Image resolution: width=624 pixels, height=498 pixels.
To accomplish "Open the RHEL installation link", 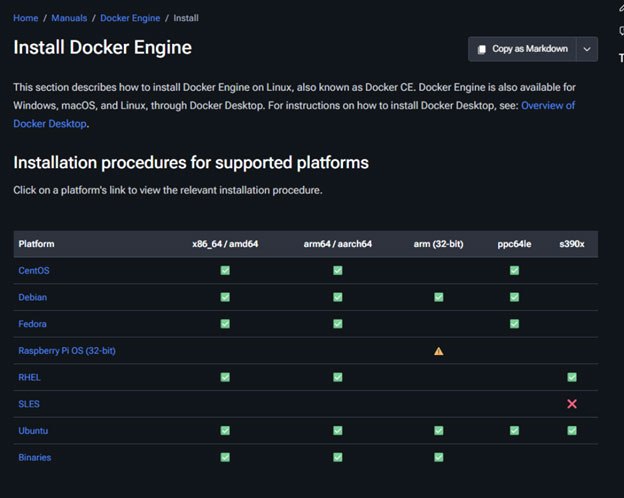I will pos(29,377).
